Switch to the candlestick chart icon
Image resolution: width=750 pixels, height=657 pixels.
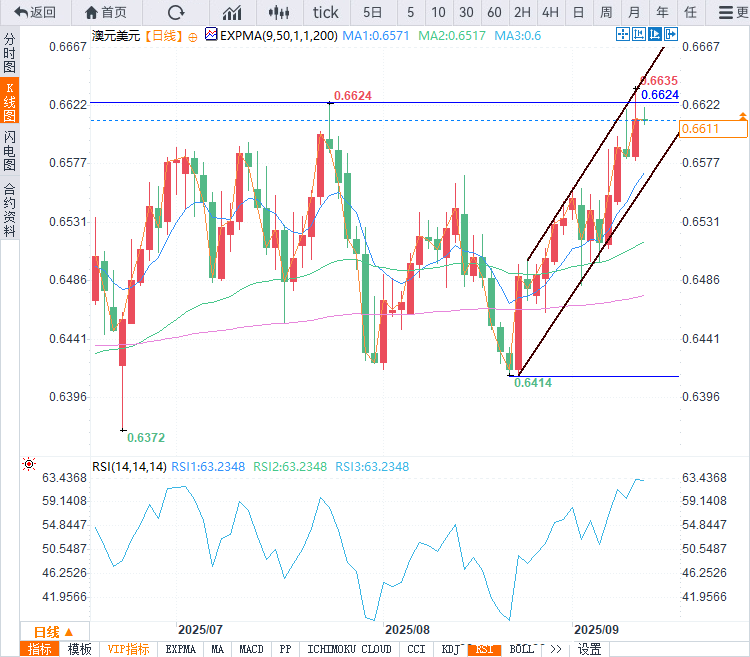pyautogui.click(x=279, y=12)
